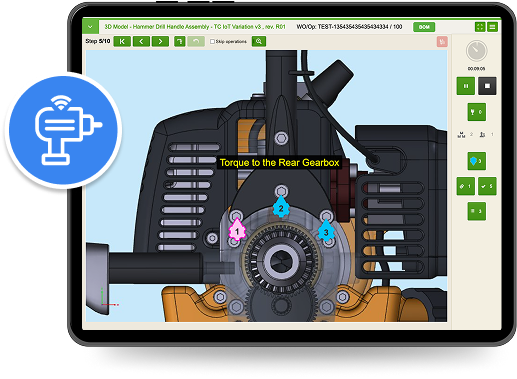Pause the operation timer

click(466, 86)
